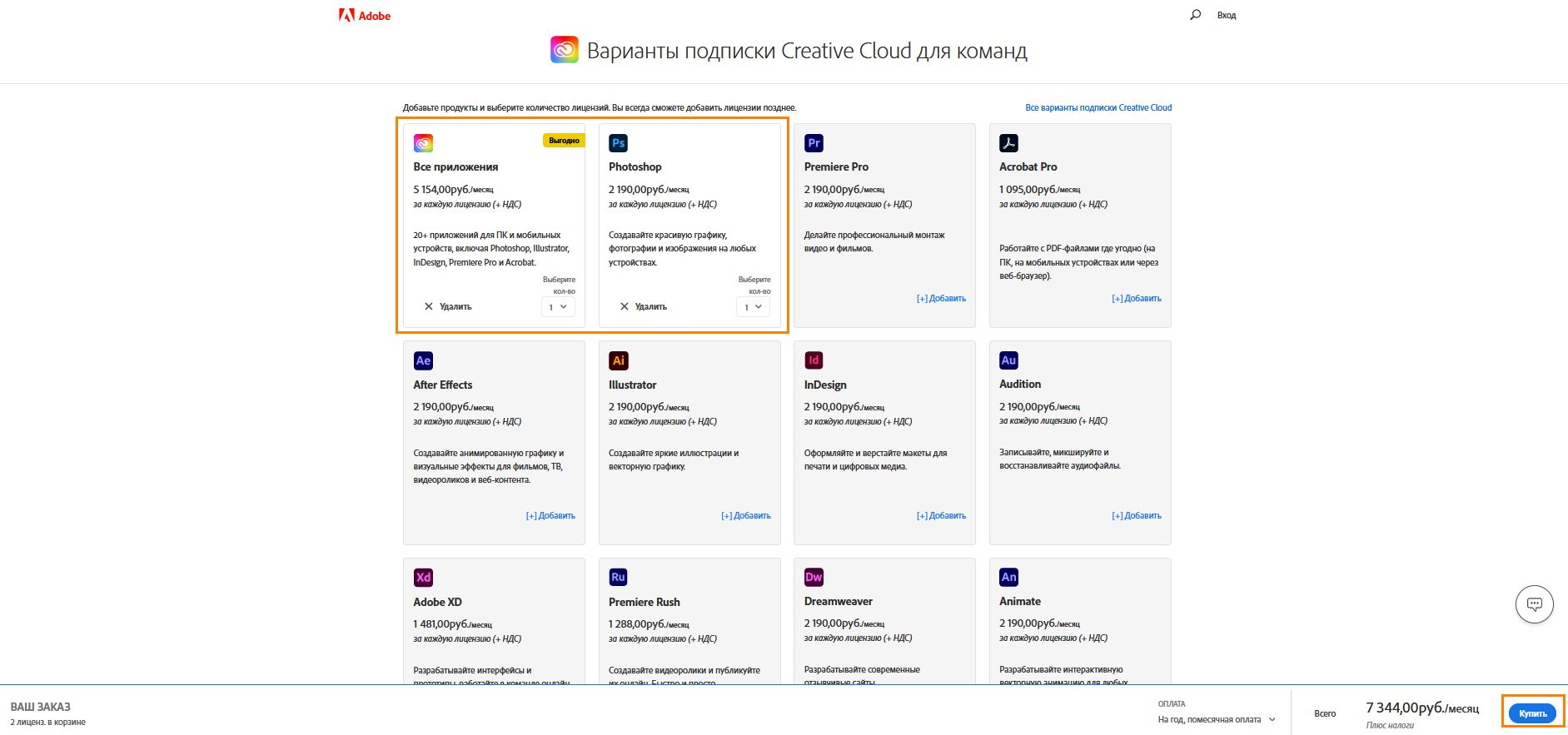Click the Premiere Rush card title
Viewport: 1568px width, 735px height.
(645, 602)
